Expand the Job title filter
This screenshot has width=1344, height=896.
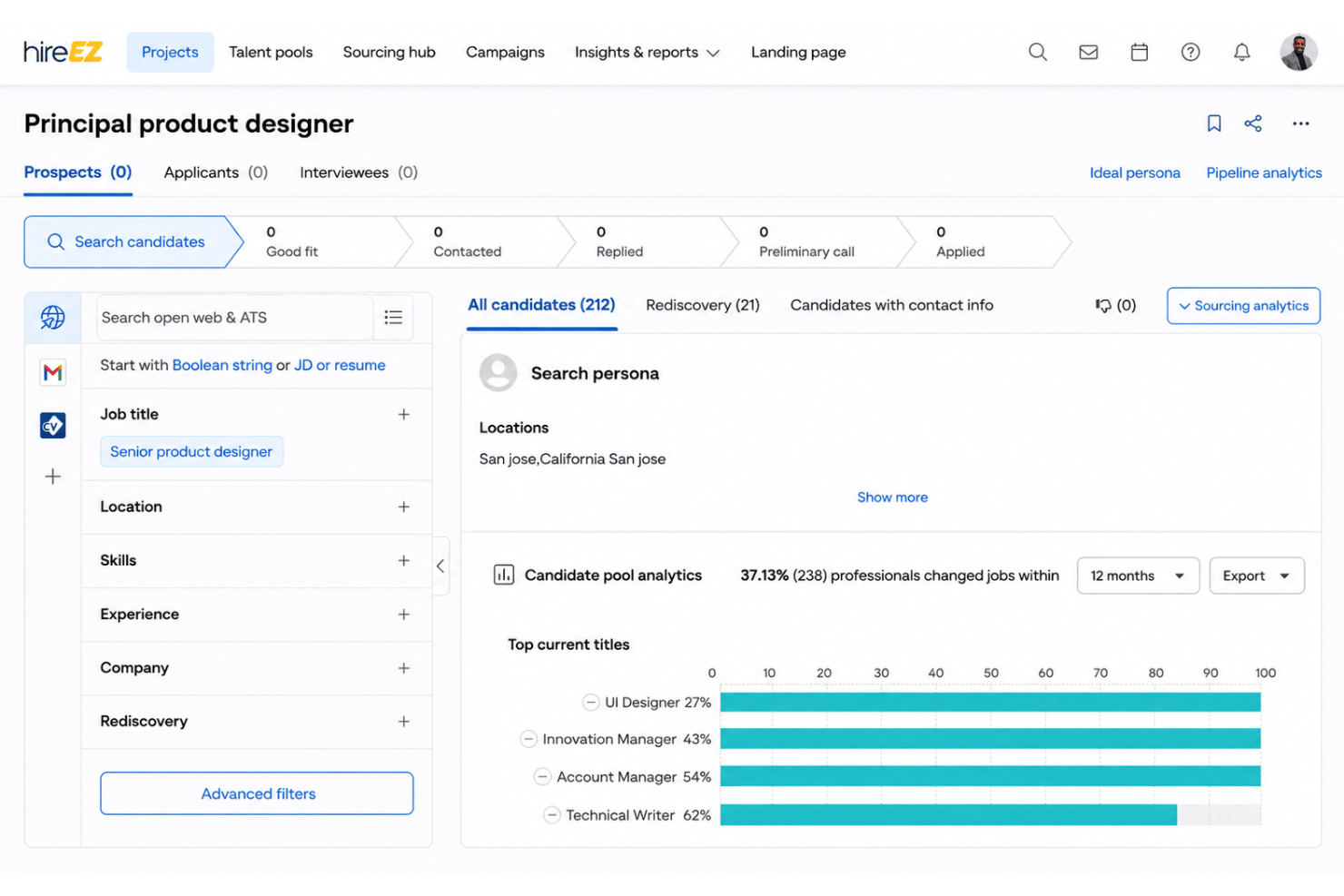tap(403, 414)
